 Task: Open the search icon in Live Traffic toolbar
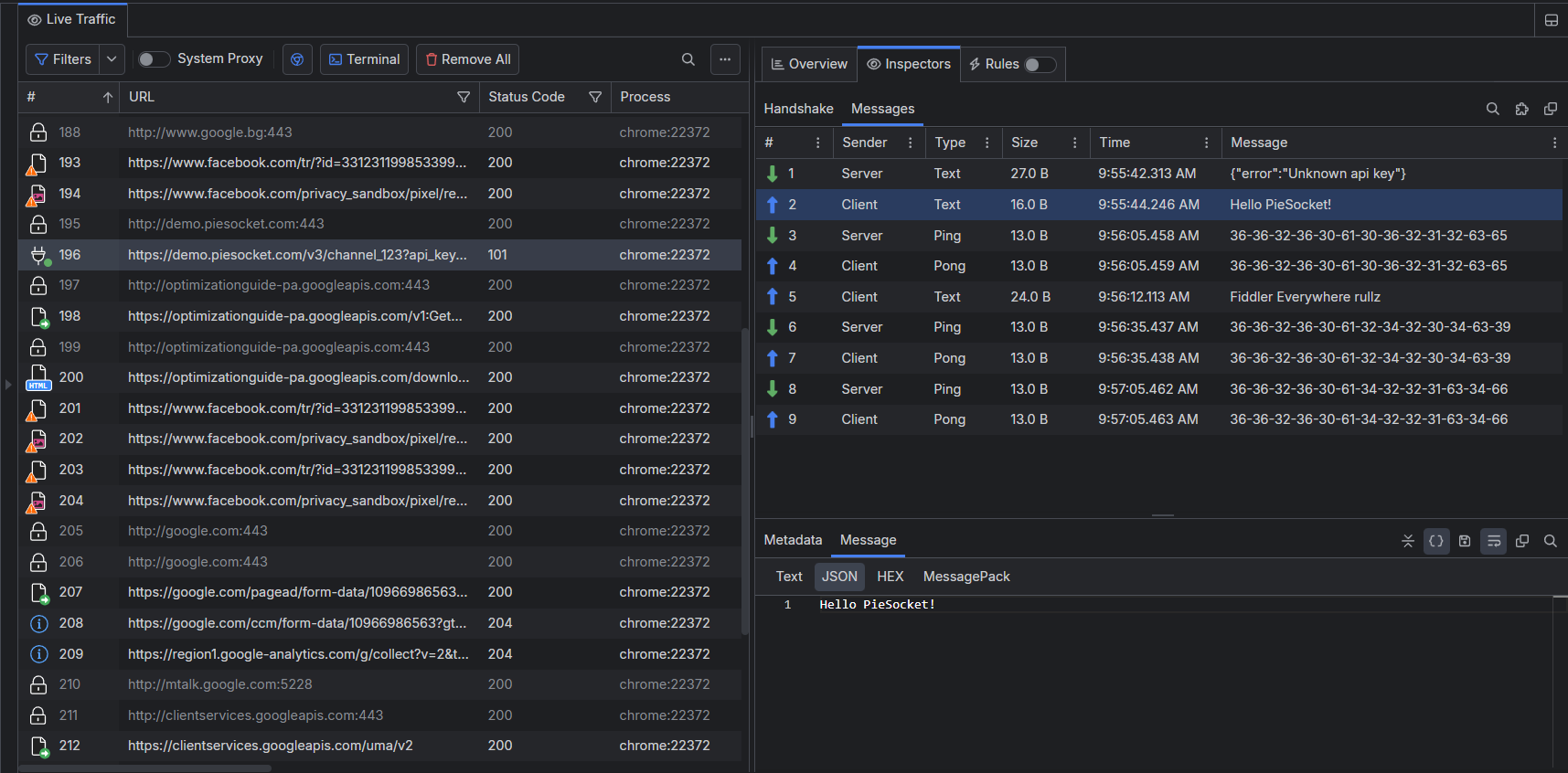tap(688, 59)
